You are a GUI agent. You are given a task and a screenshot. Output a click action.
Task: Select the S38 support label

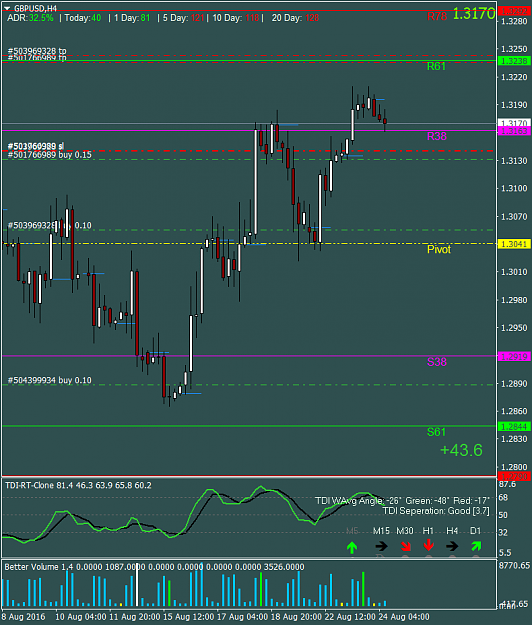pyautogui.click(x=437, y=362)
